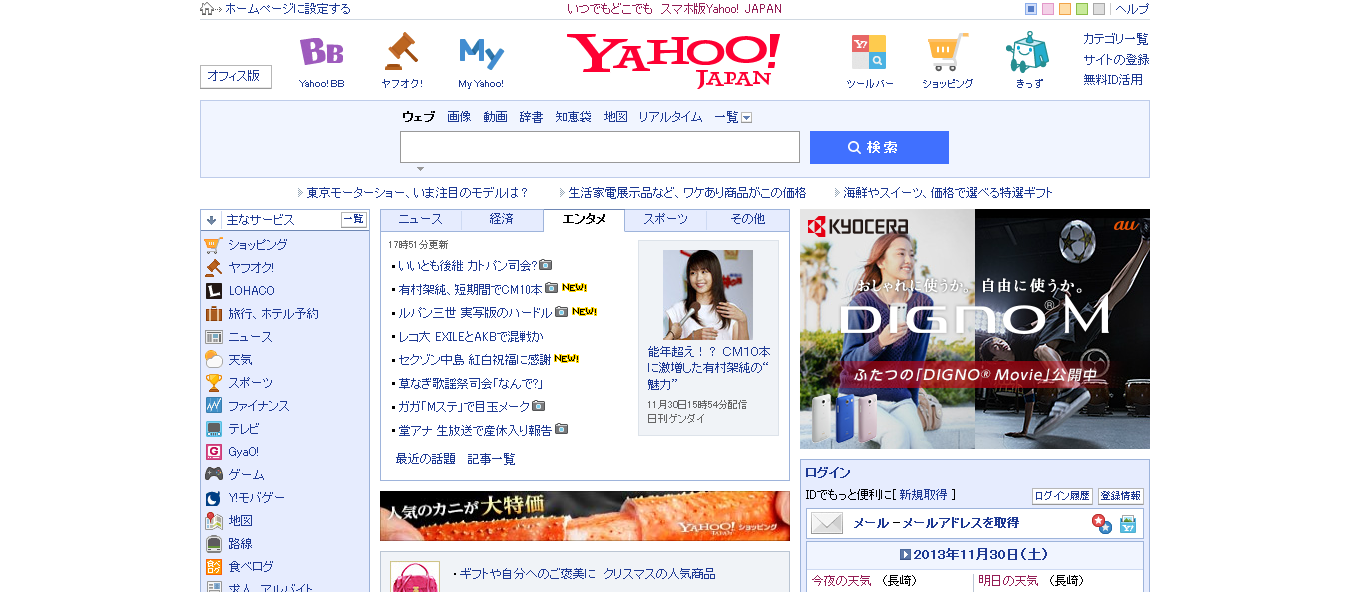The height and width of the screenshot is (592, 1349).
Task: Open the Shopping cart icon in header
Action: click(947, 52)
